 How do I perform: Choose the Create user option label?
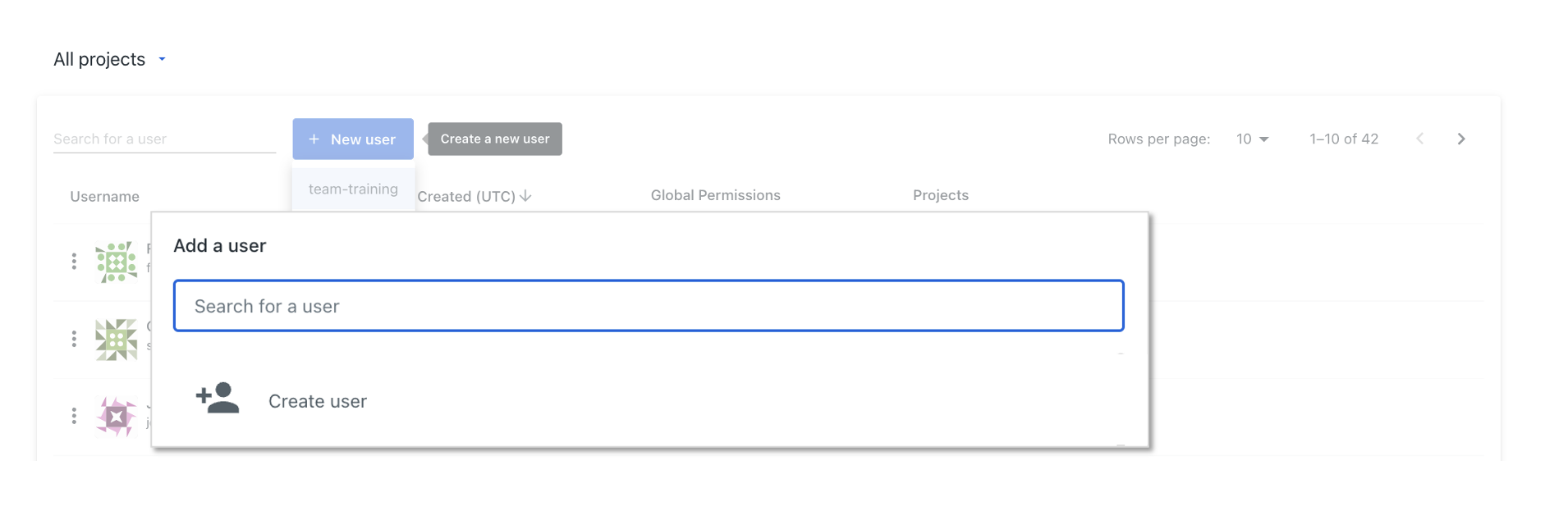tap(318, 402)
